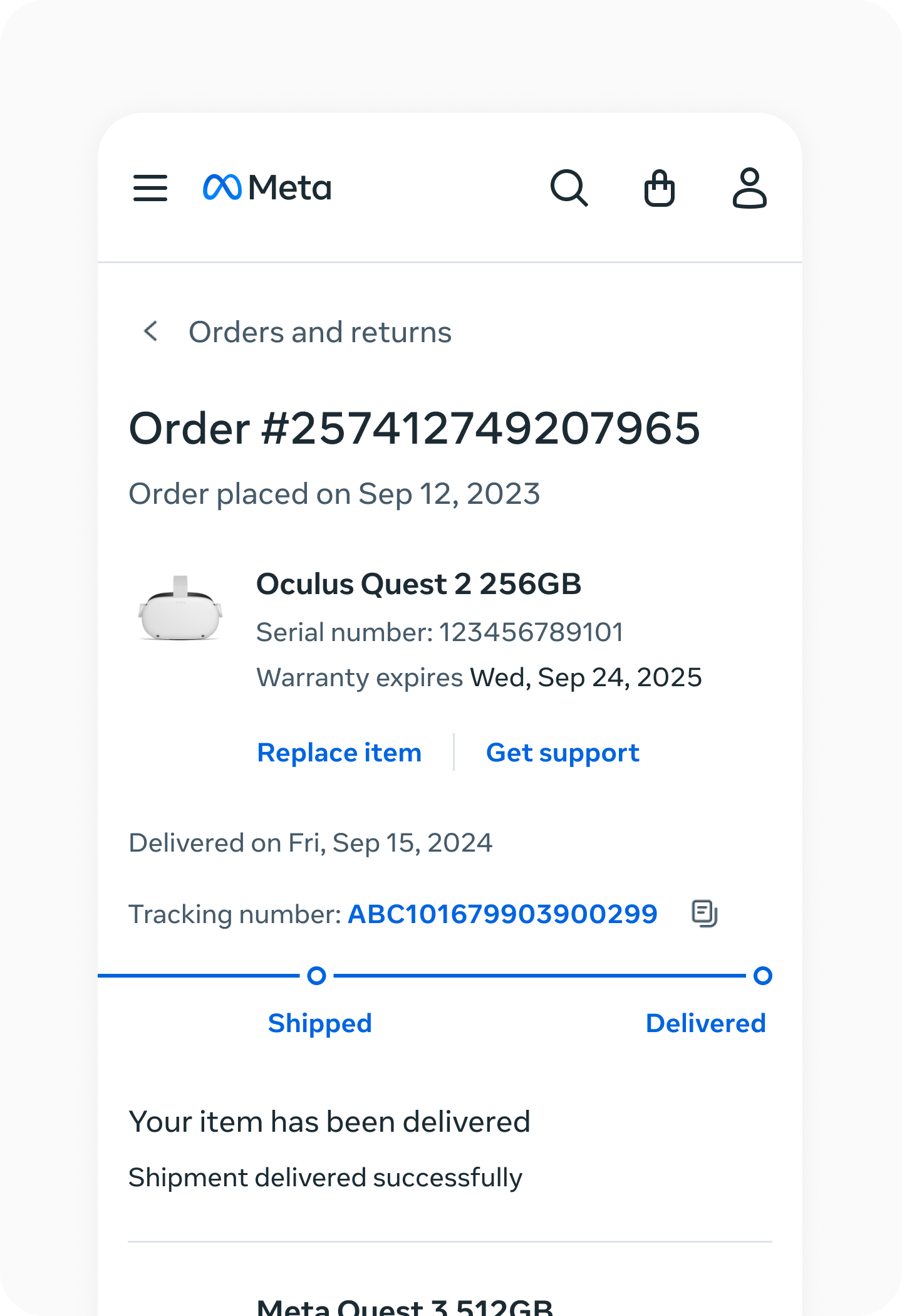Open the search magnifier icon
The width and height of the screenshot is (902, 1316).
coord(569,188)
